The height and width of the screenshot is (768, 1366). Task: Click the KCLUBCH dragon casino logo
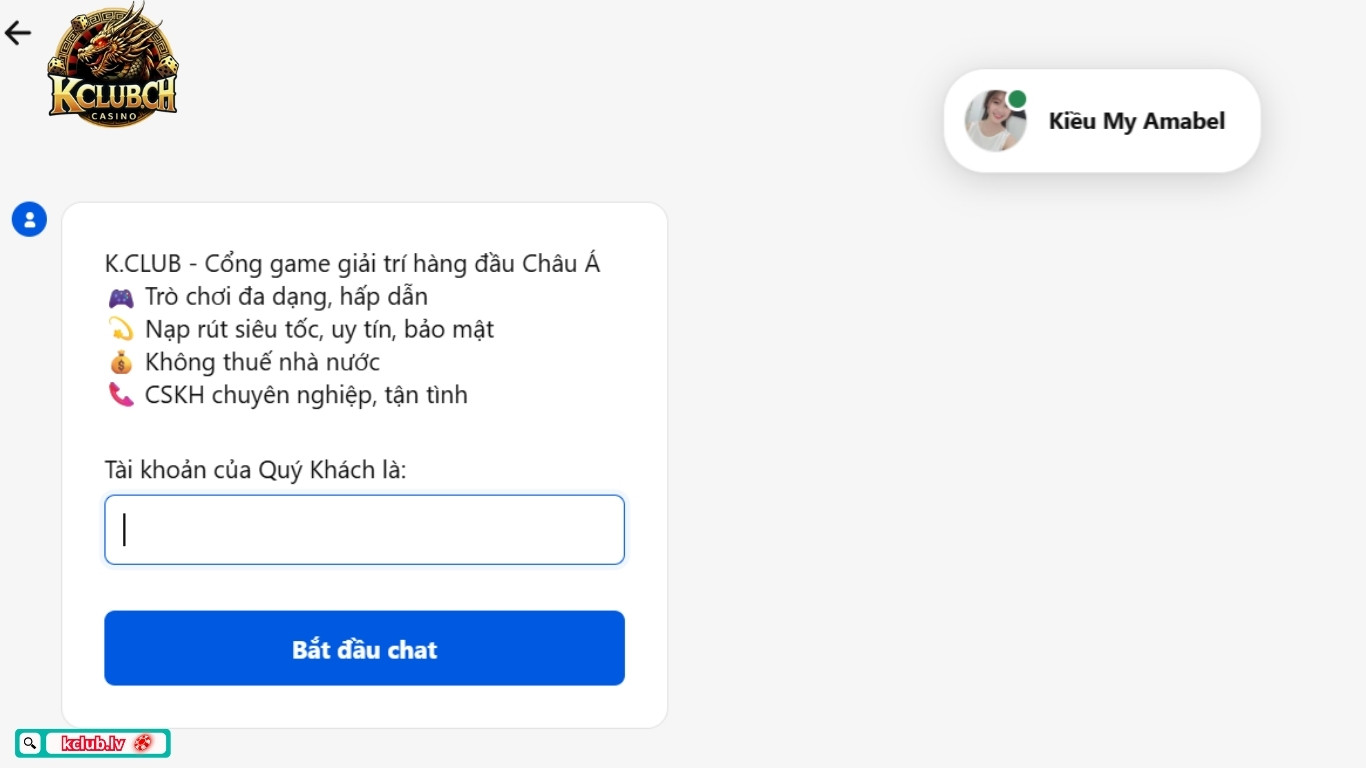point(112,65)
